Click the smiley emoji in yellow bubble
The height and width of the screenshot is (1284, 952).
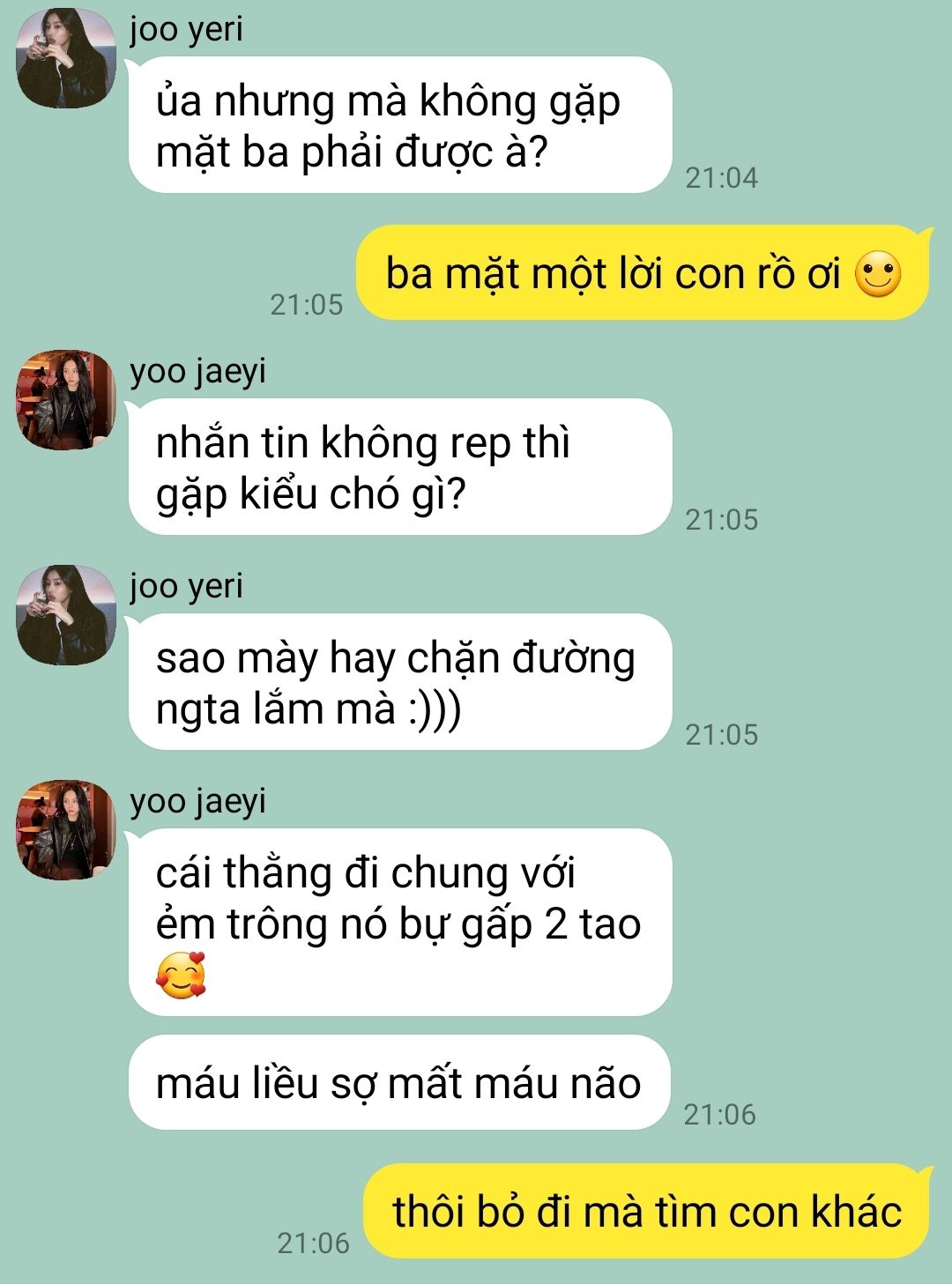879,274
